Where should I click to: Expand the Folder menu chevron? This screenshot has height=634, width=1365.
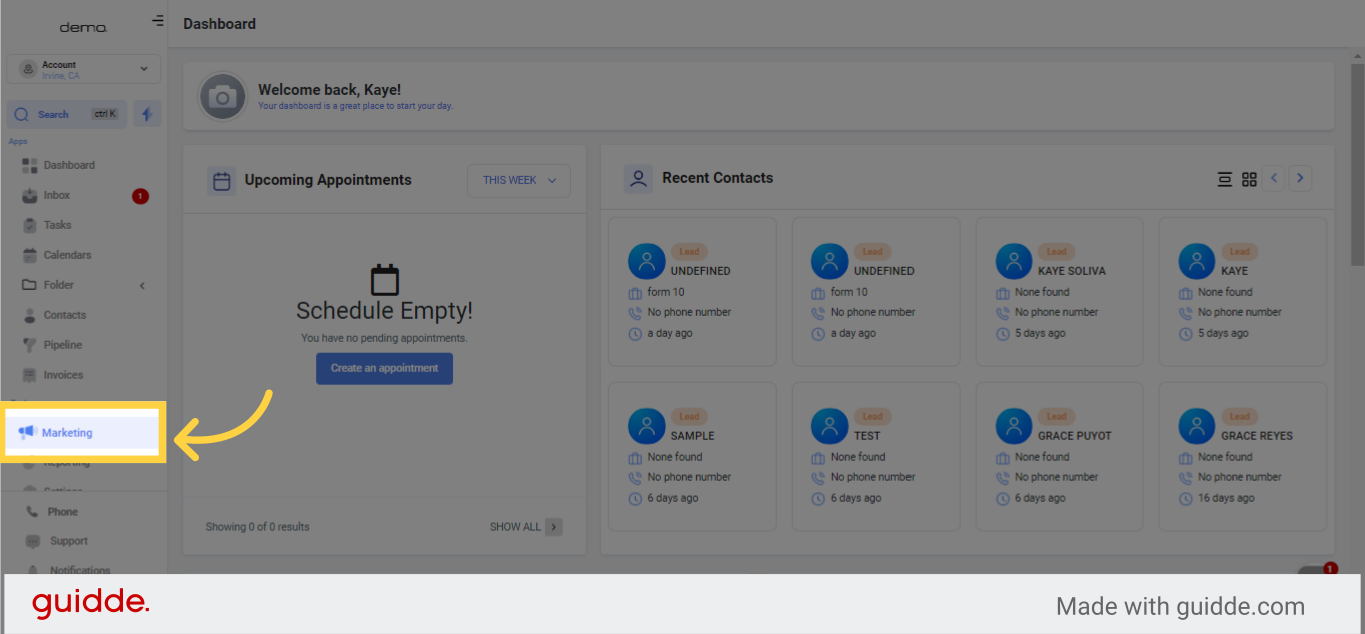pos(142,286)
